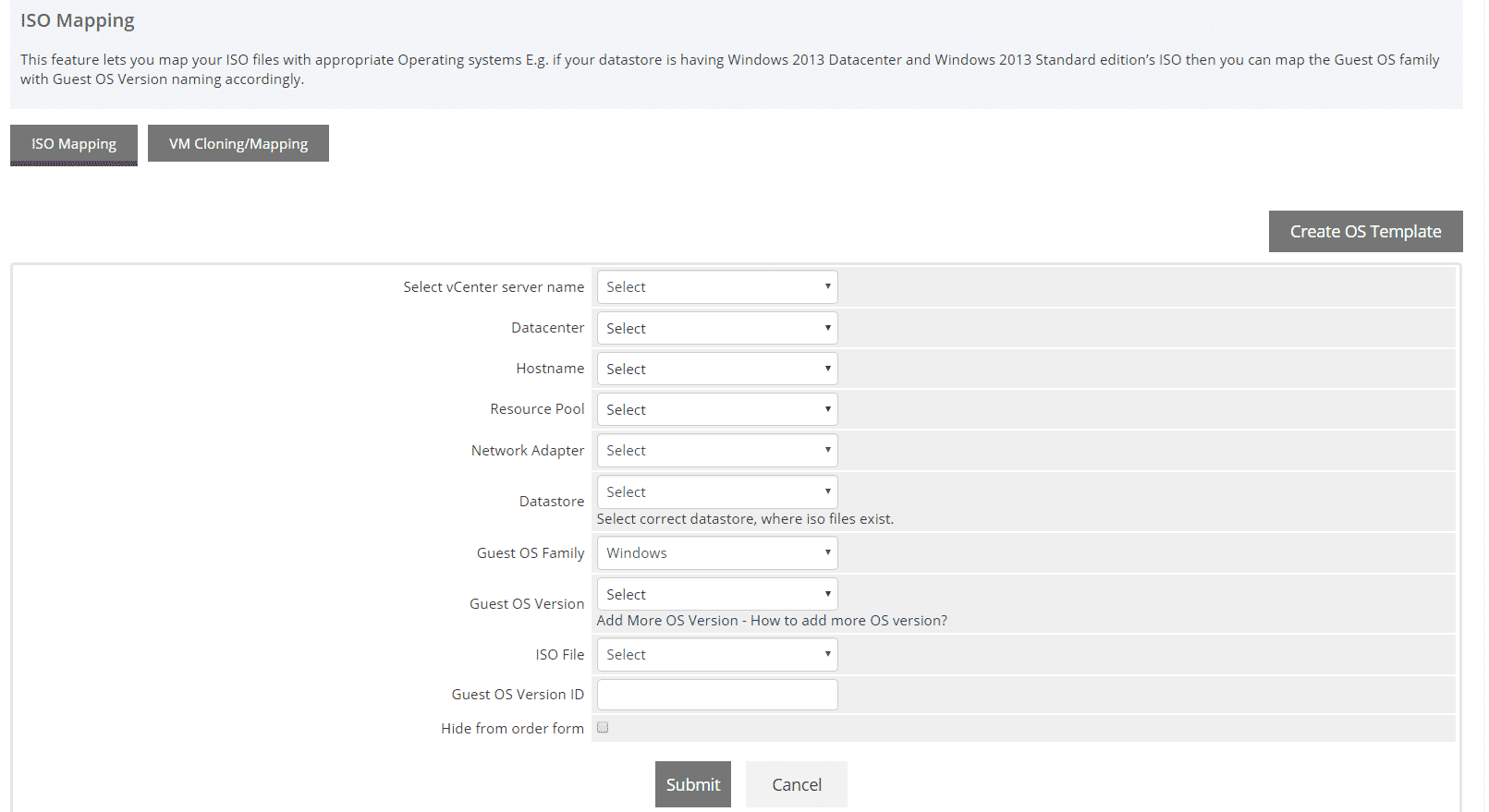This screenshot has height=812, width=1489.
Task: Open the ISO File dropdown
Action: coord(716,654)
